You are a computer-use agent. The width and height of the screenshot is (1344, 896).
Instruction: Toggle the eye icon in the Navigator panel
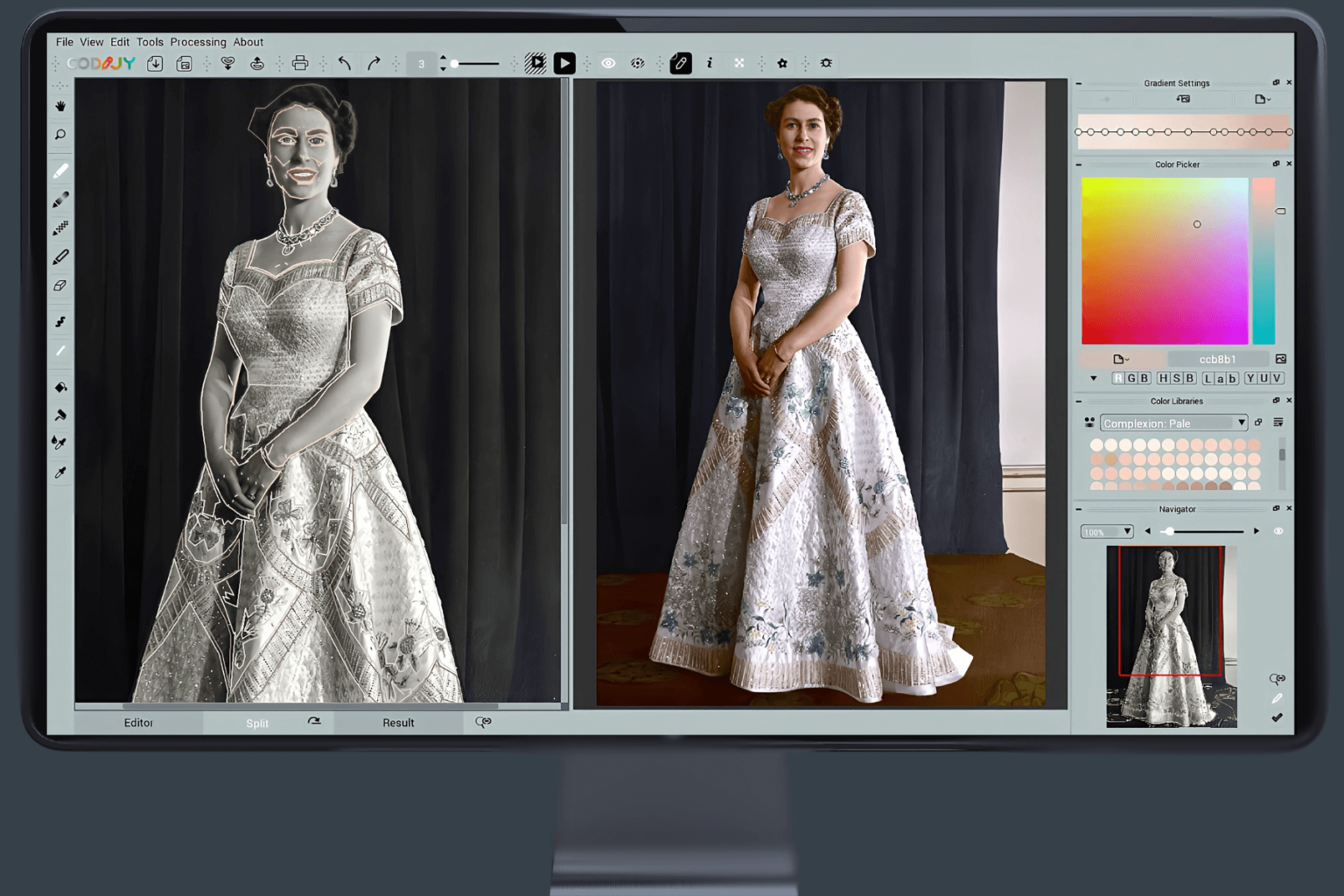[1277, 530]
